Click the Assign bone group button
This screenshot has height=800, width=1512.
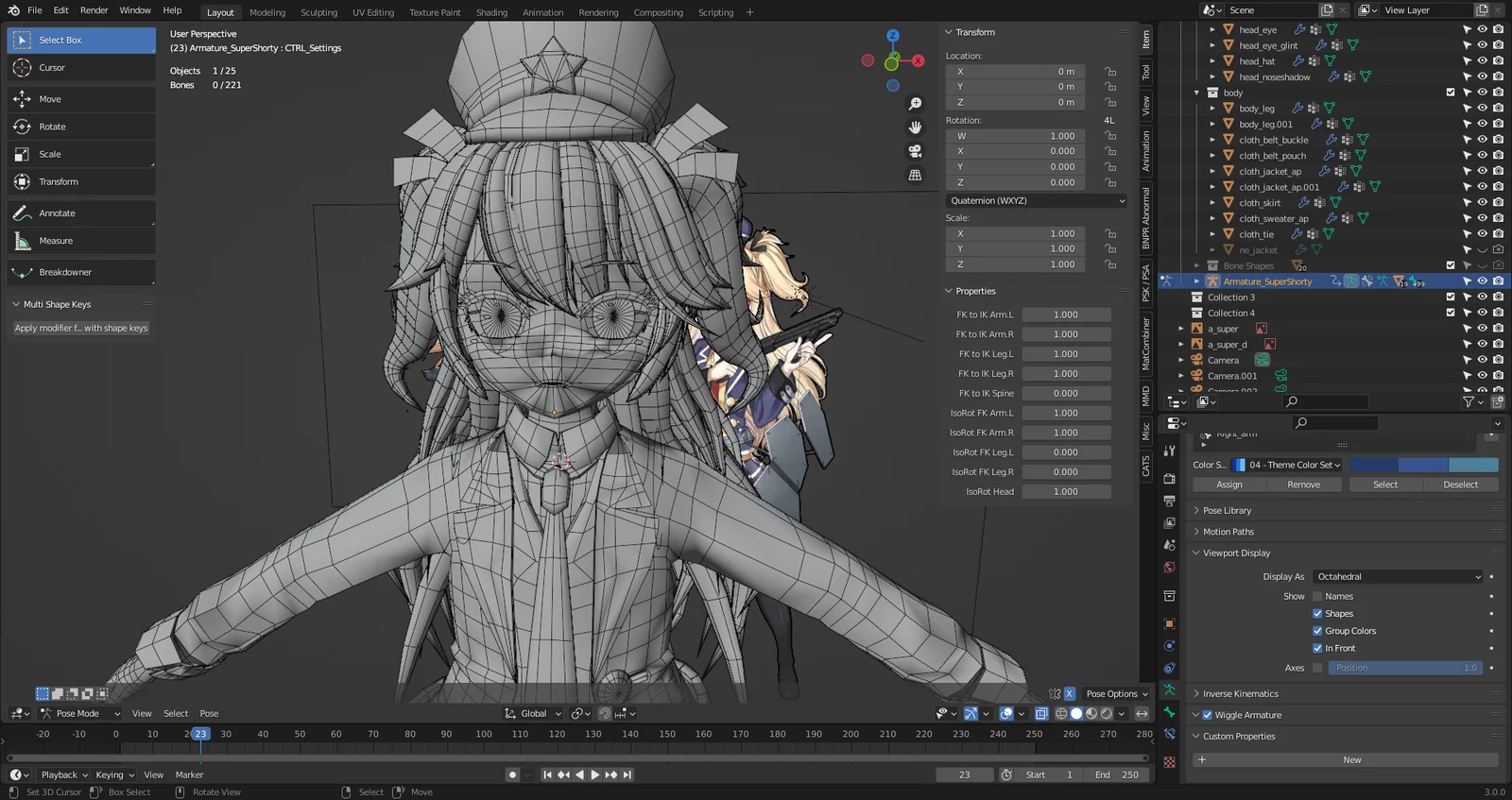click(x=1228, y=485)
